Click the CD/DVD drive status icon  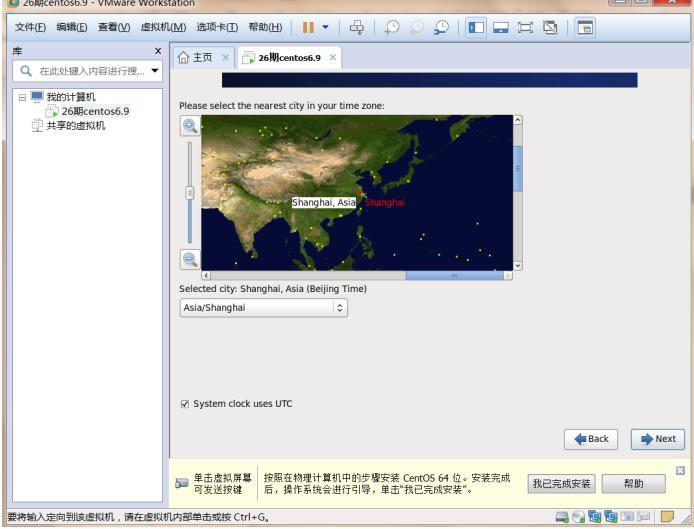(x=578, y=517)
